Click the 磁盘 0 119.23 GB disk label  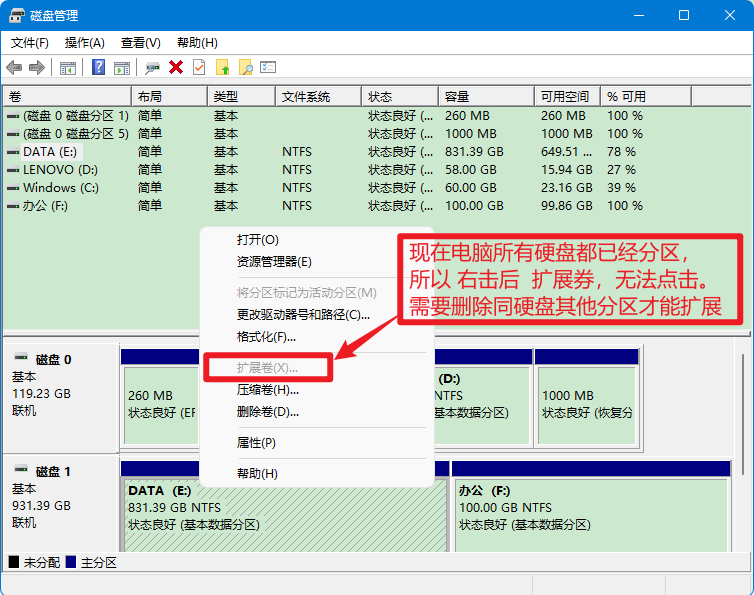pos(61,397)
